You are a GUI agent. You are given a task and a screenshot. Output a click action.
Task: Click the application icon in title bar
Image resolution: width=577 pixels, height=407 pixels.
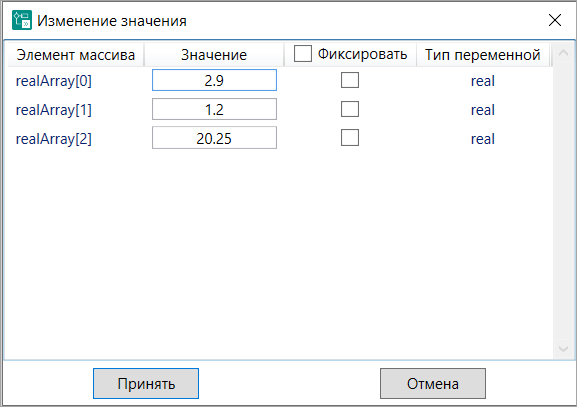coord(22,20)
